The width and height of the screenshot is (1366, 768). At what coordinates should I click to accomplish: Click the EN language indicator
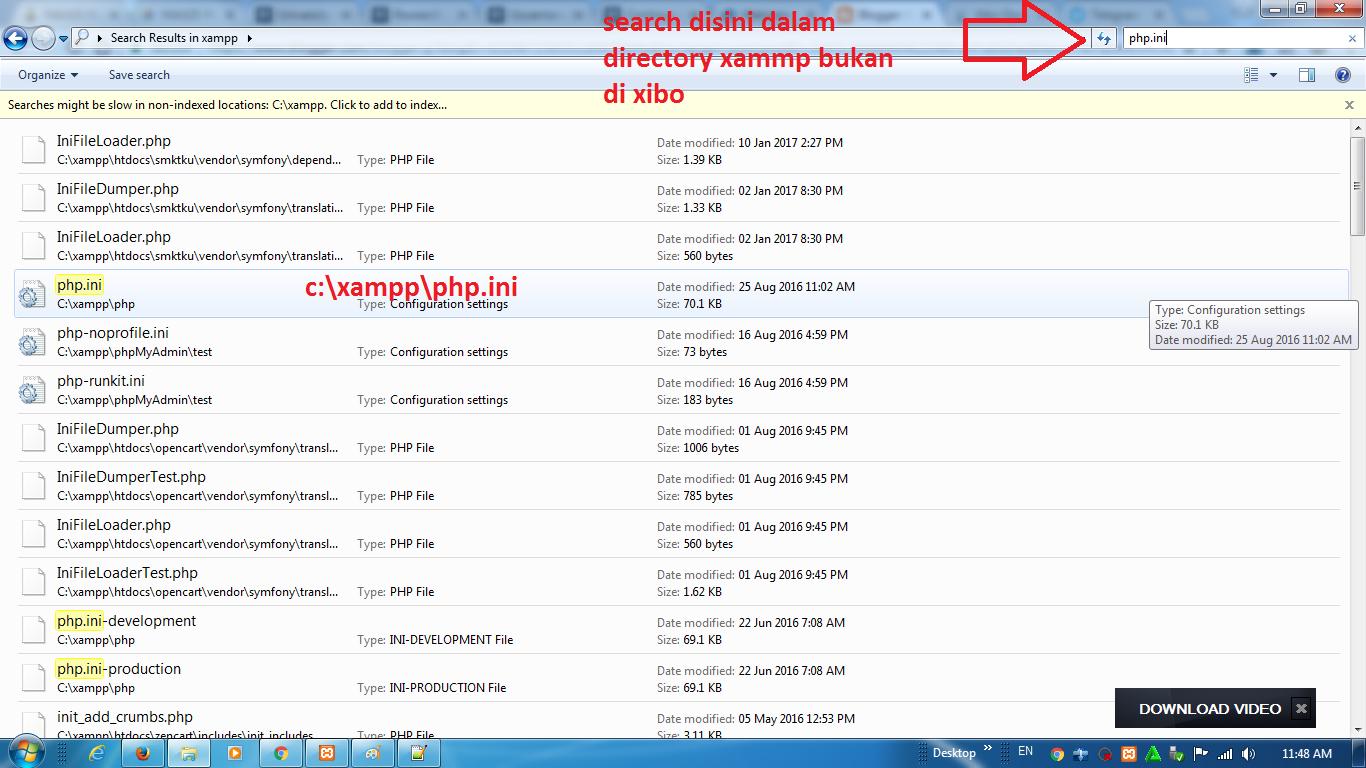click(x=1025, y=751)
